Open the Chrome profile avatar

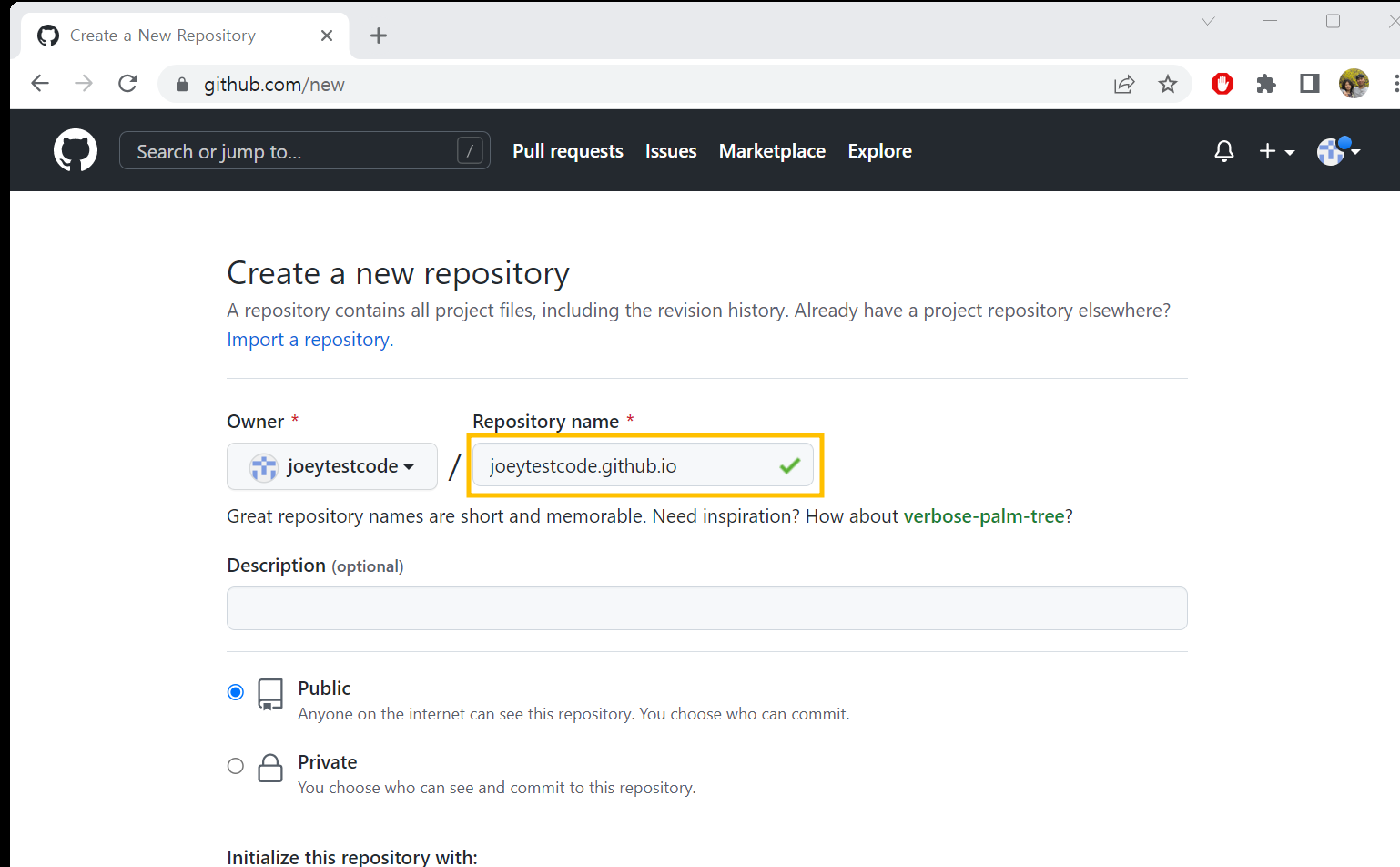(1354, 84)
